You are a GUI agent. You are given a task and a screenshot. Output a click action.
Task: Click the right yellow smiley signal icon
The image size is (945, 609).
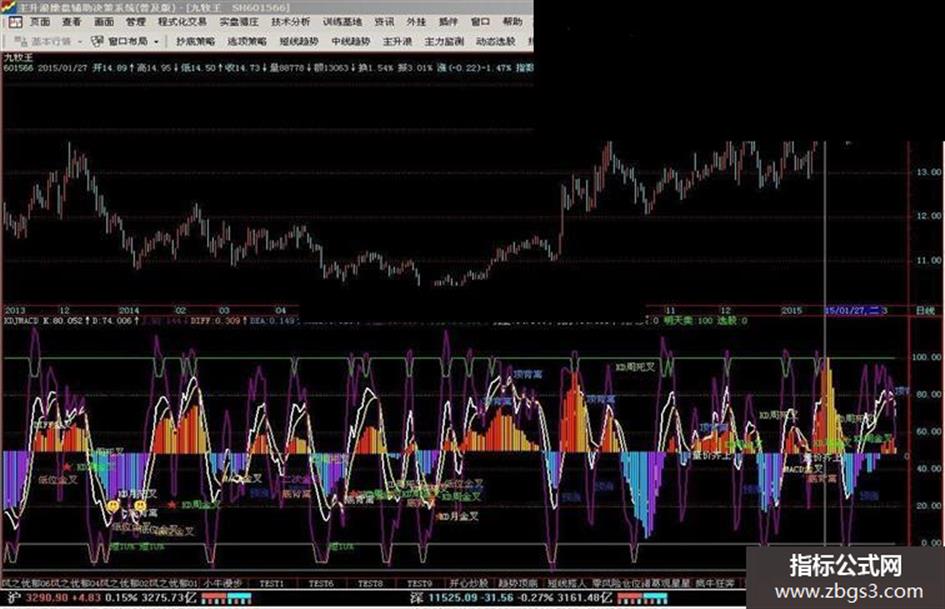(x=140, y=505)
